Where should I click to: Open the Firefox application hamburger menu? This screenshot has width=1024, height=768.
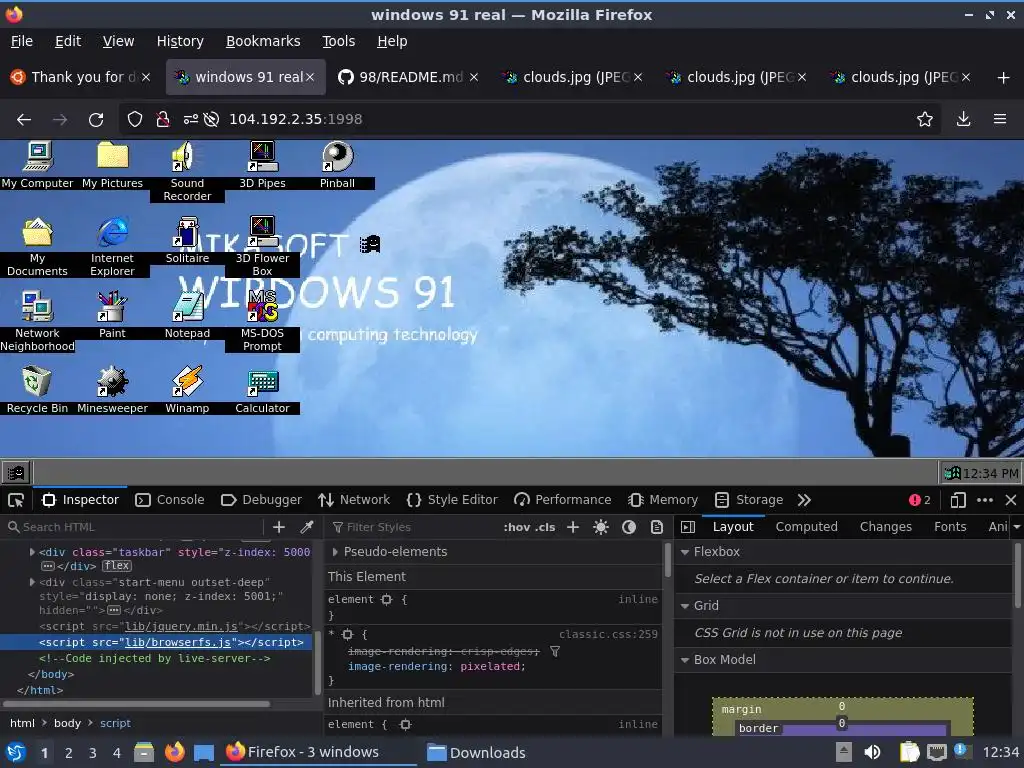coord(1000,119)
